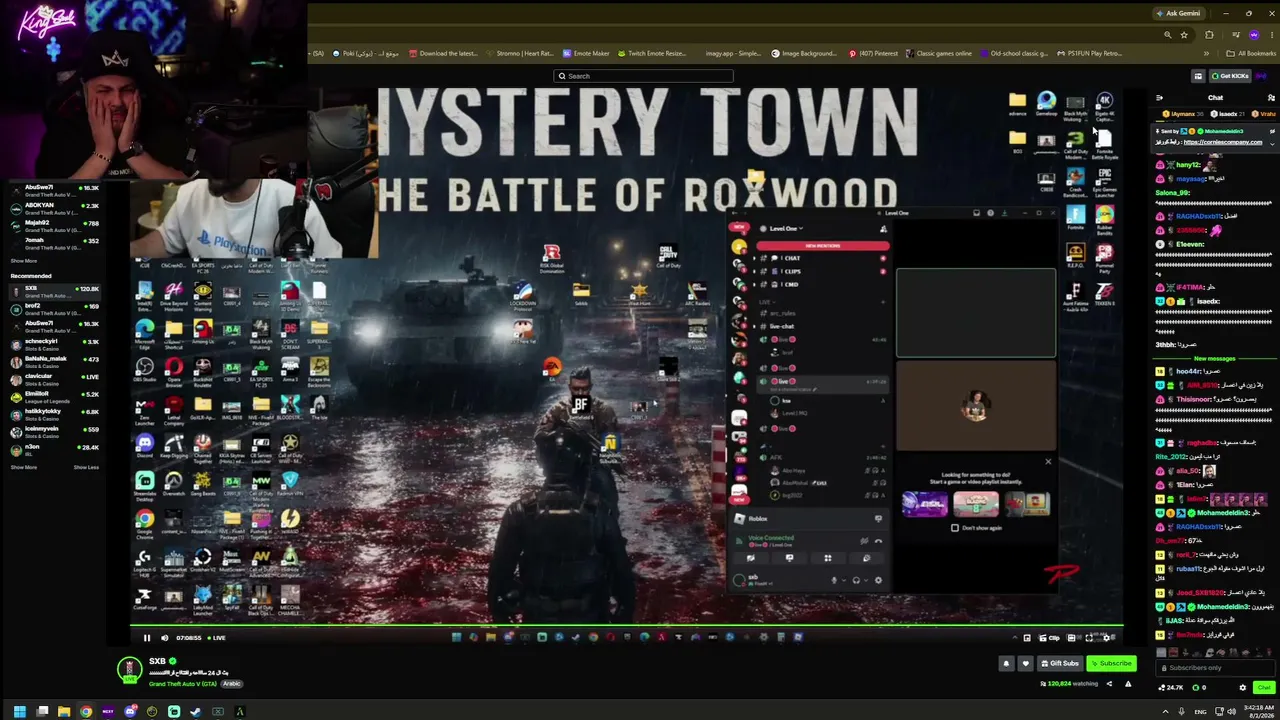This screenshot has height=720, width=1280.
Task: Click the Subscribers only chat input
Action: 1216,668
